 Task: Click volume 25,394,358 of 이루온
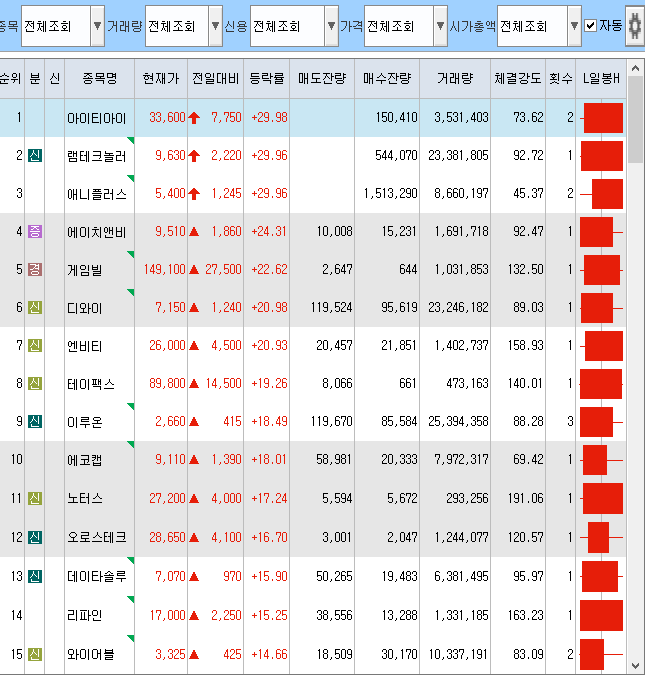tap(458, 421)
